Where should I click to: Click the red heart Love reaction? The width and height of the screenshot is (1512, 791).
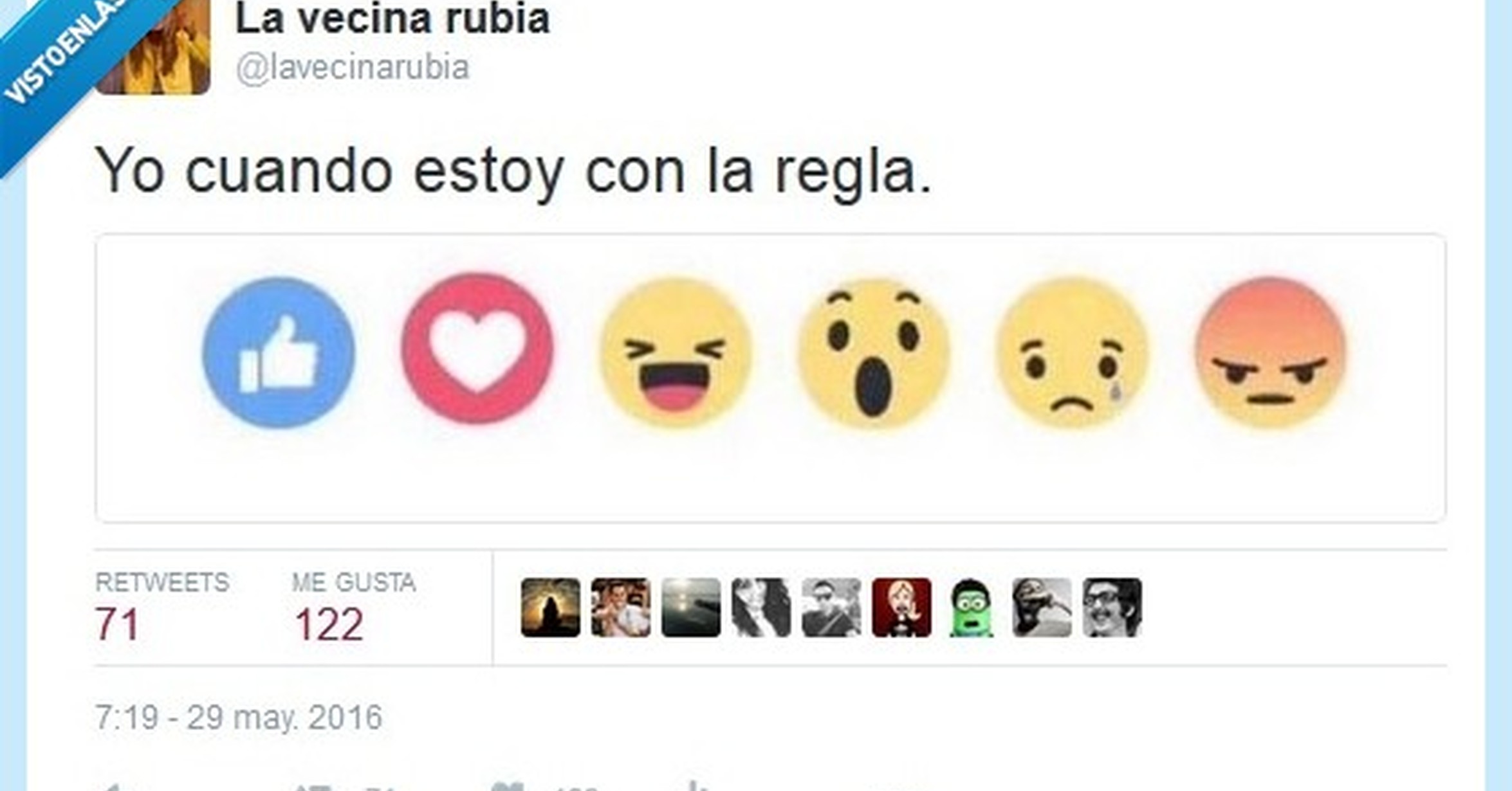coord(477,349)
